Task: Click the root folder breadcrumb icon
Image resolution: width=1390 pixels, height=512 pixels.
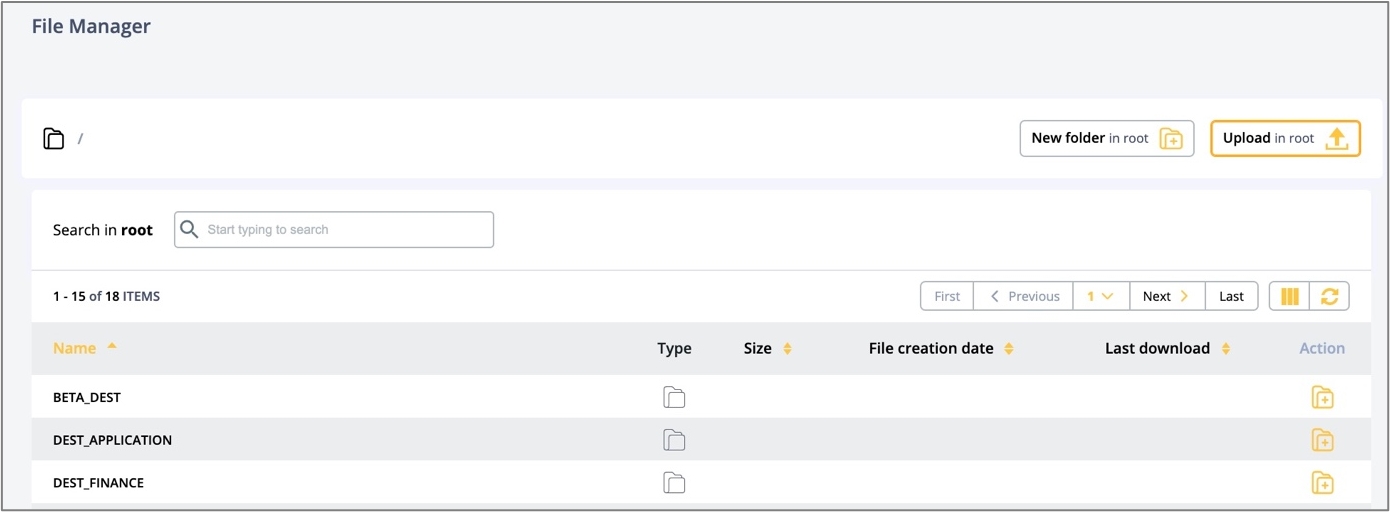Action: [x=54, y=139]
